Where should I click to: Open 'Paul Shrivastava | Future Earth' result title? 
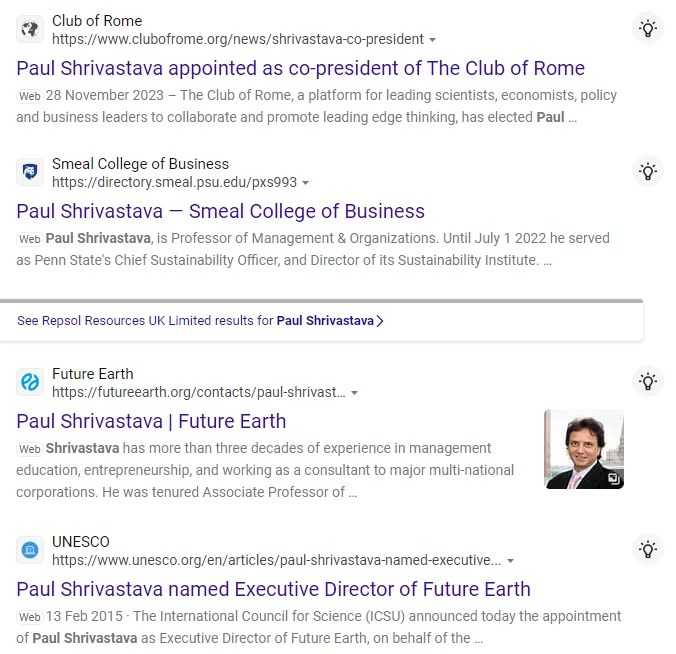[151, 421]
